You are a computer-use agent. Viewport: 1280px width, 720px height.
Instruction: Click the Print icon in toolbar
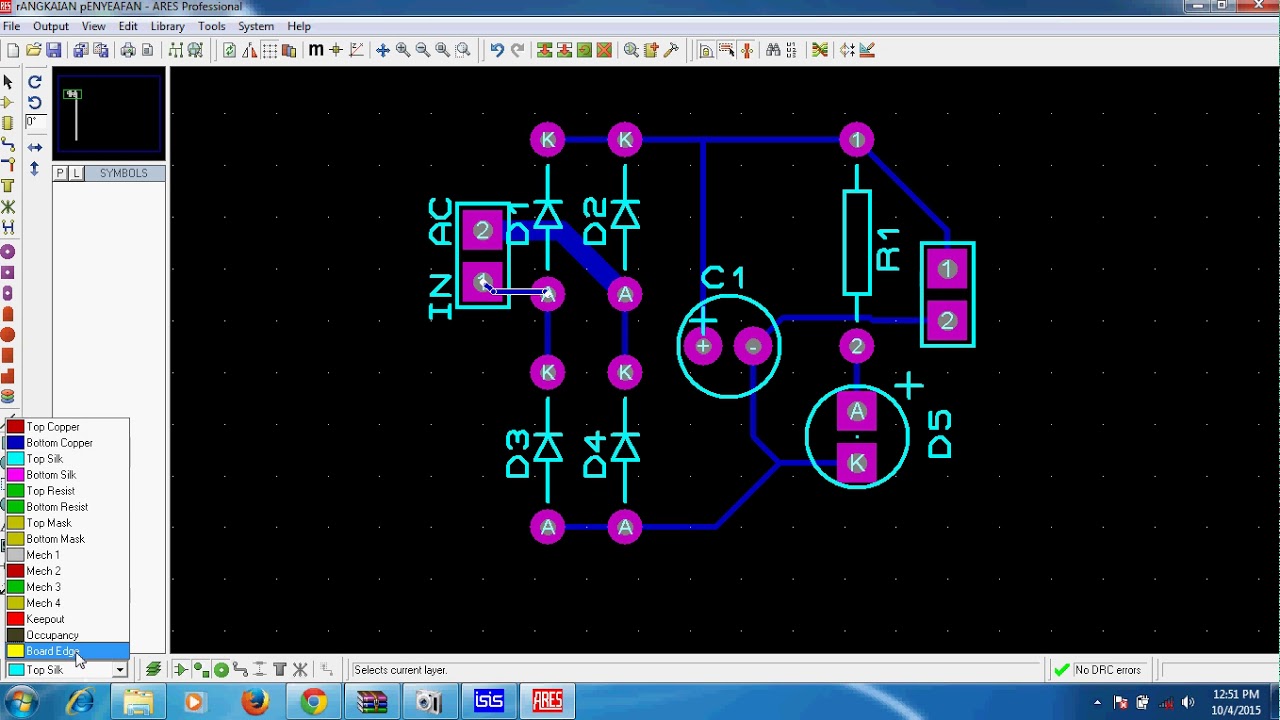click(x=128, y=50)
